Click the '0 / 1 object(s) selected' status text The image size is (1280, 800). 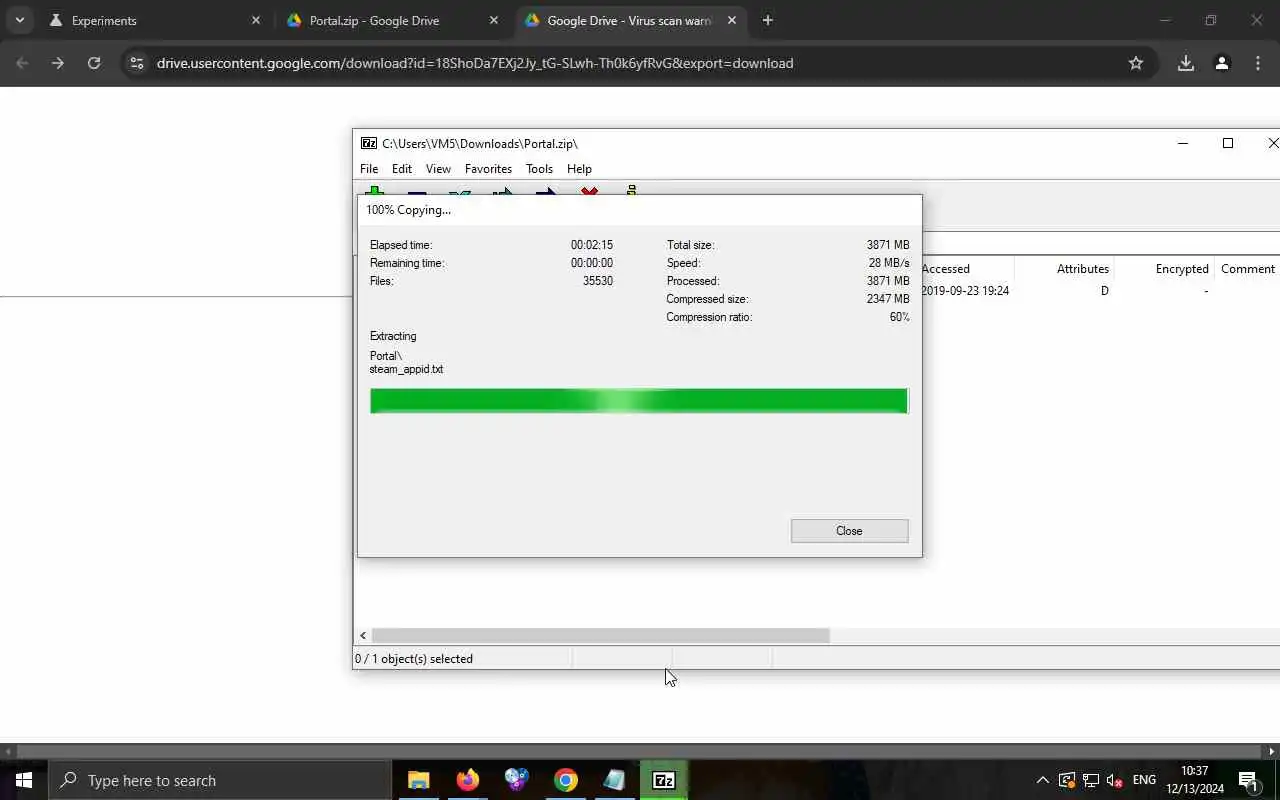[x=414, y=659]
